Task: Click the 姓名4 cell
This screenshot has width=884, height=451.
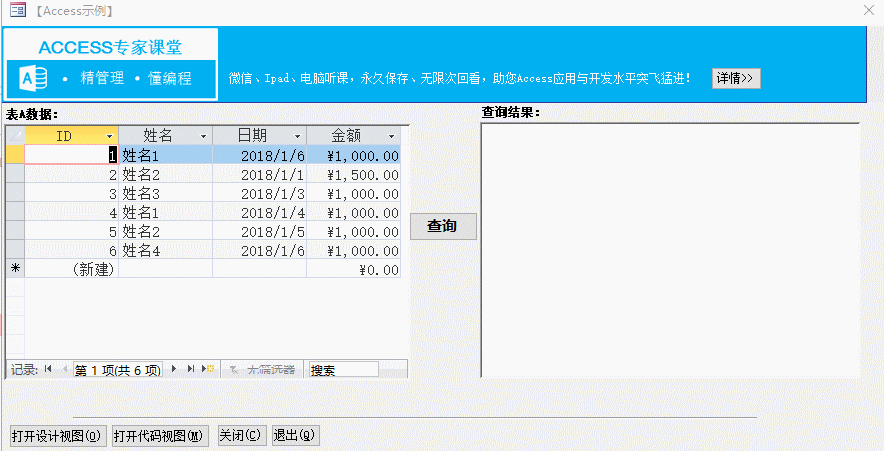Action: 166,250
